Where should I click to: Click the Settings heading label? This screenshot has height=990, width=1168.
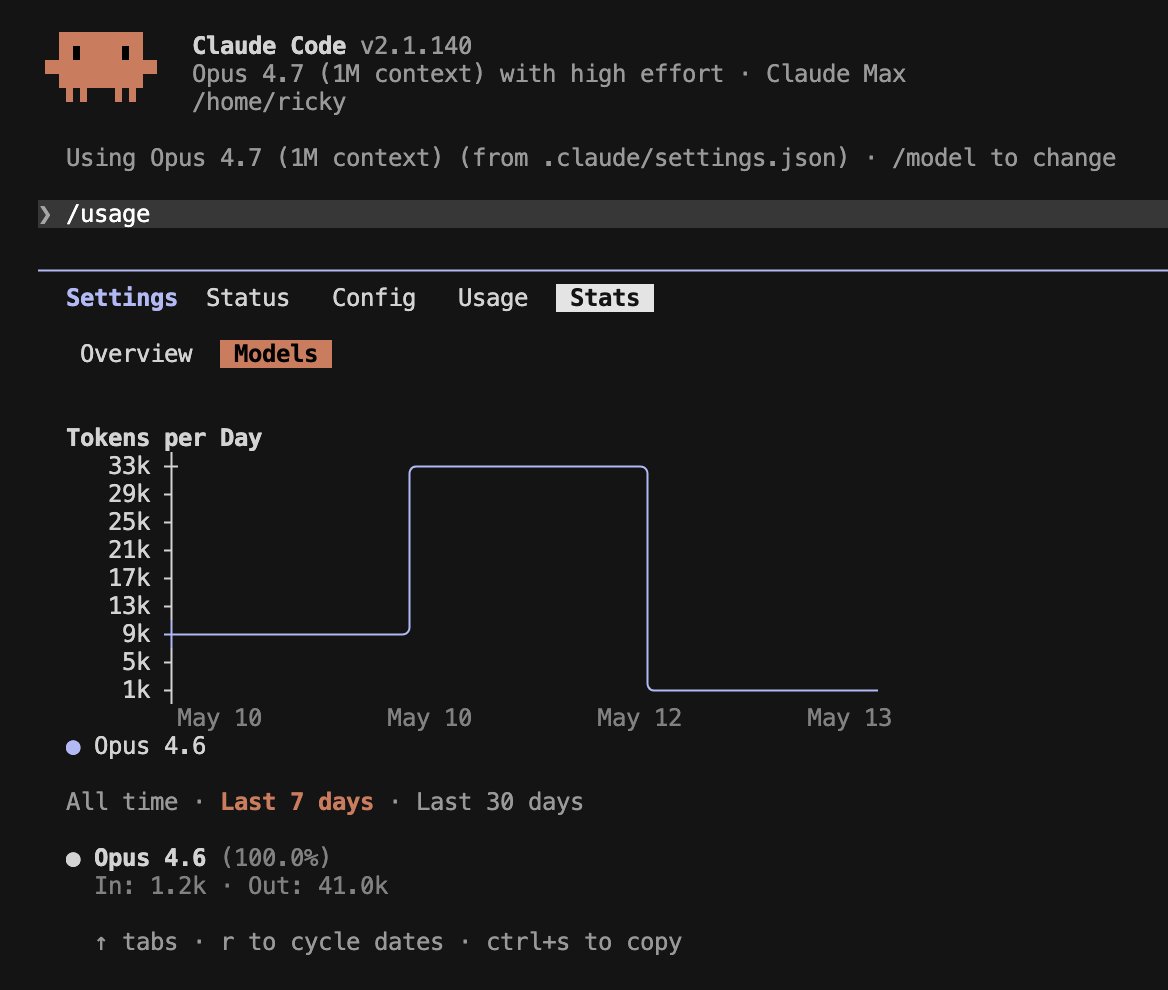coord(121,298)
